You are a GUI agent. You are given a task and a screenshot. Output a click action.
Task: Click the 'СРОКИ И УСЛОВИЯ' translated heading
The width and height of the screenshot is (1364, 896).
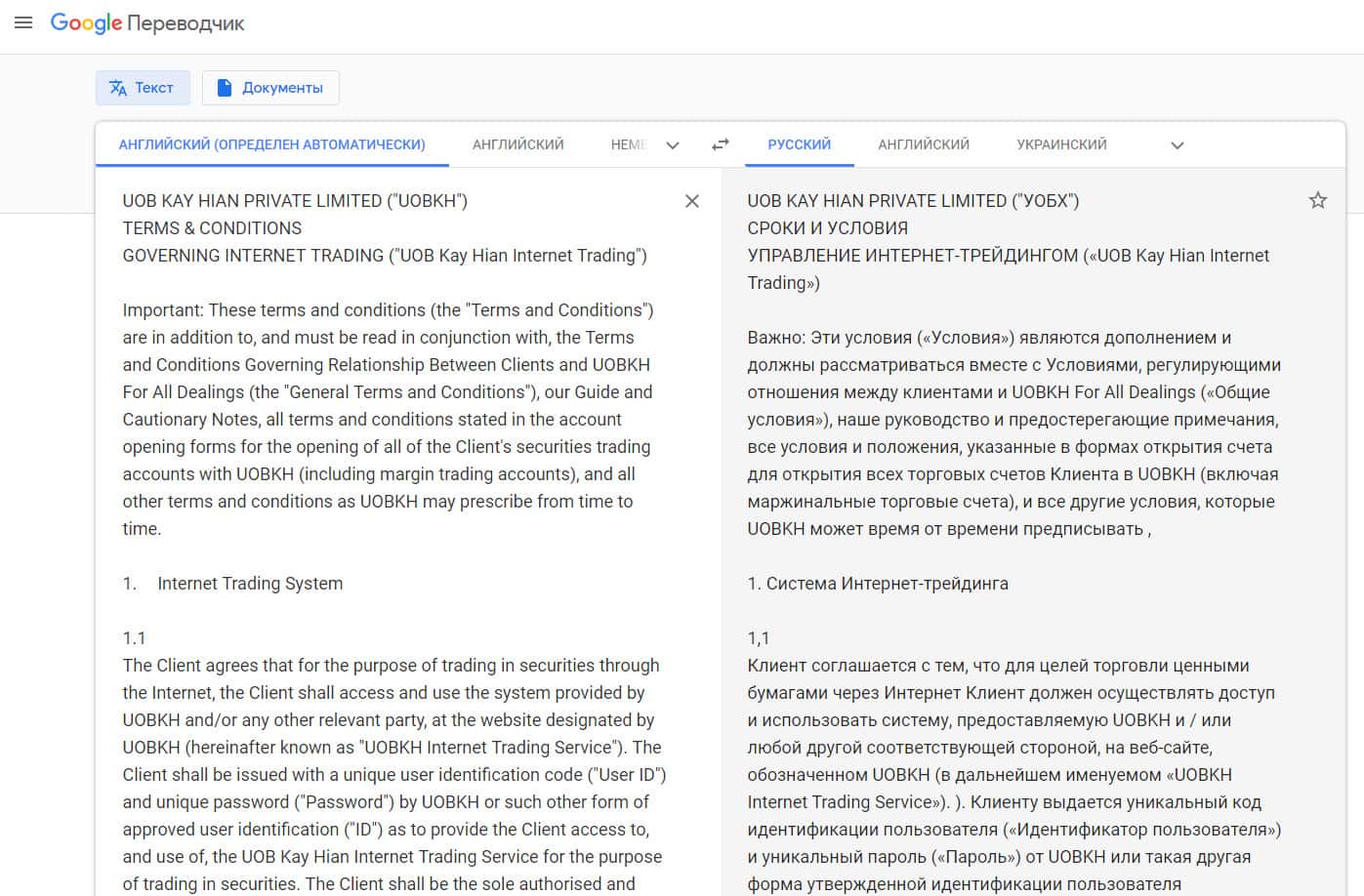click(827, 228)
